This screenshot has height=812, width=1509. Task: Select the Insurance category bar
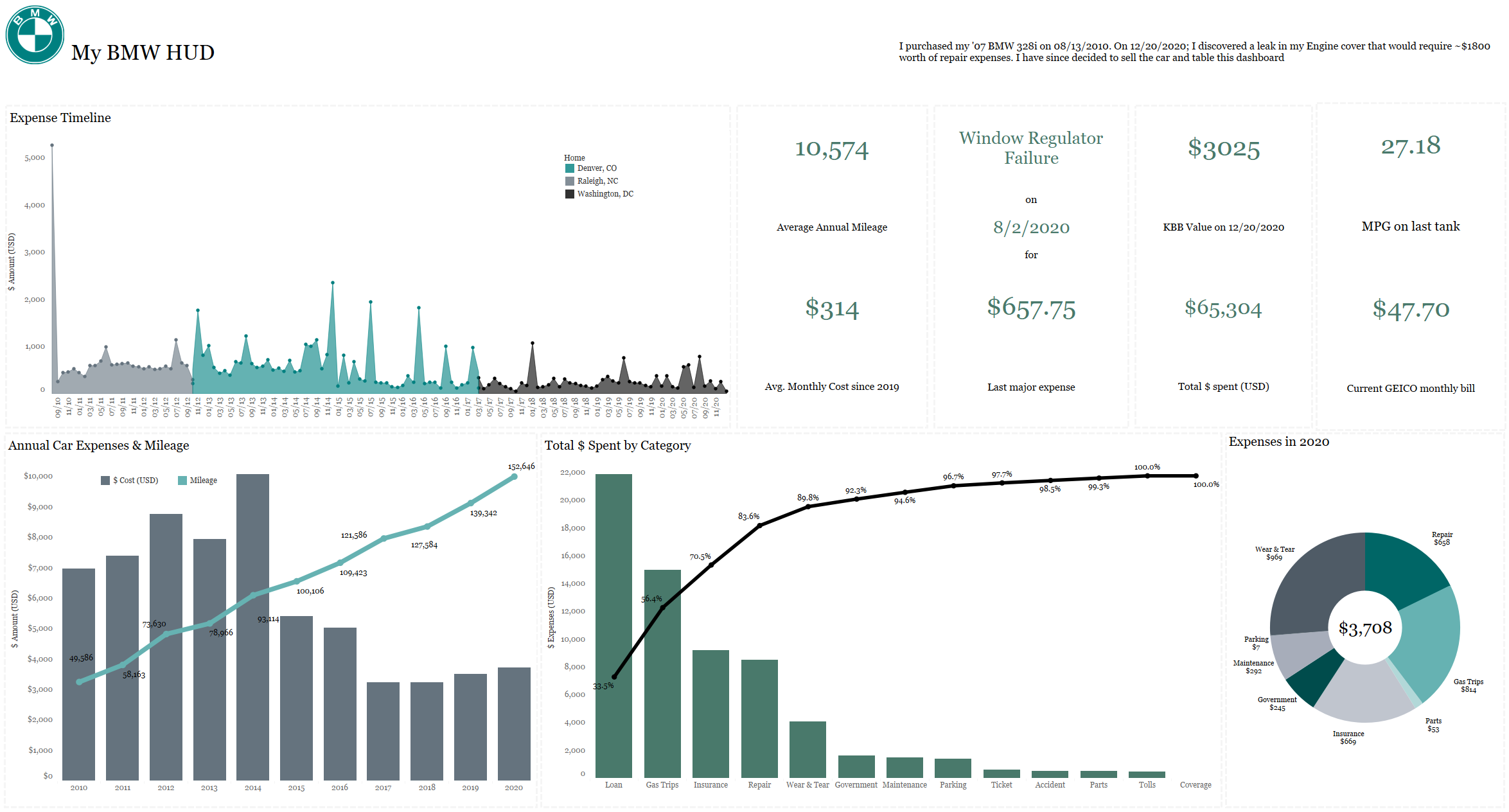pyautogui.click(x=710, y=713)
